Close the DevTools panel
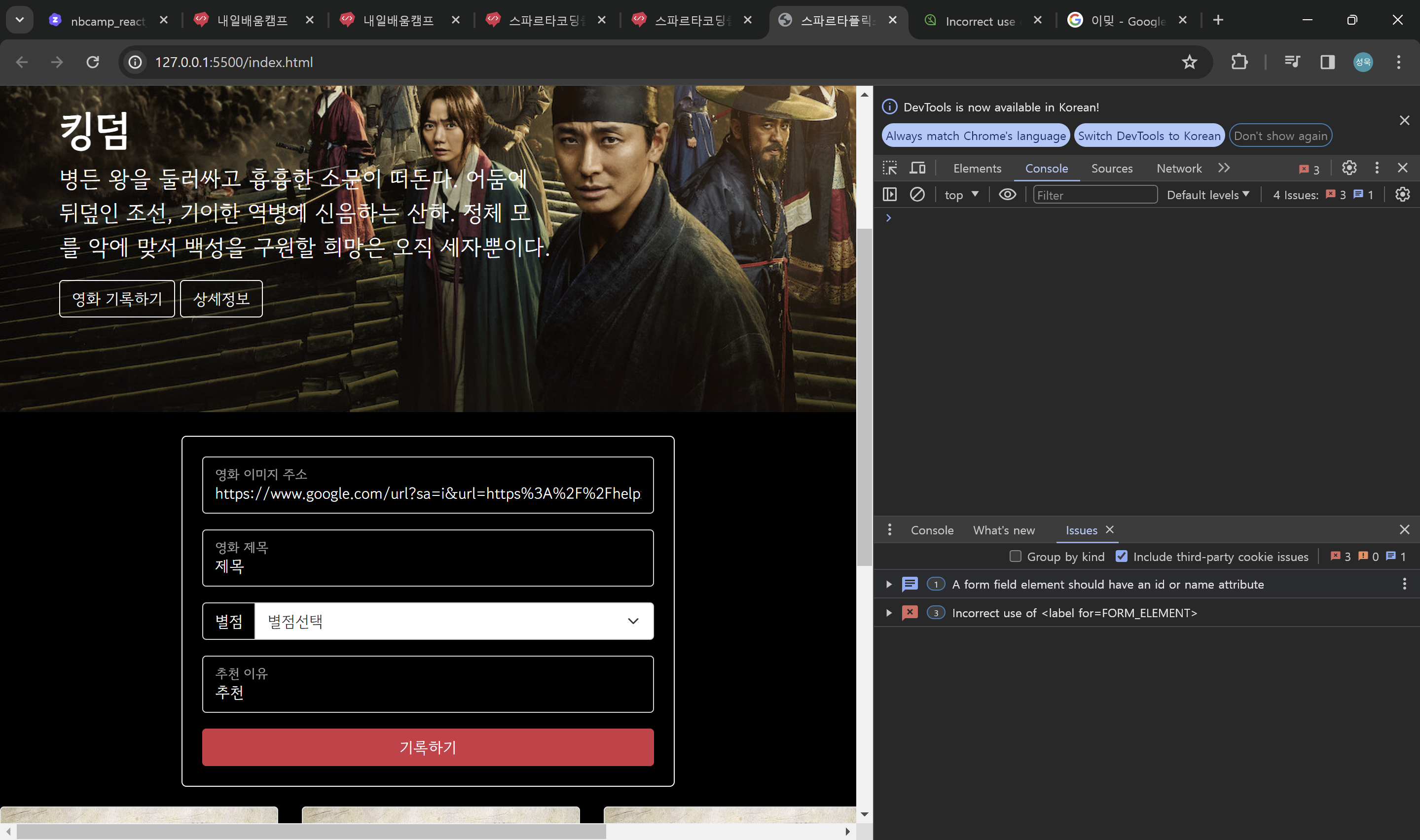The image size is (1420, 840). coord(1402,168)
